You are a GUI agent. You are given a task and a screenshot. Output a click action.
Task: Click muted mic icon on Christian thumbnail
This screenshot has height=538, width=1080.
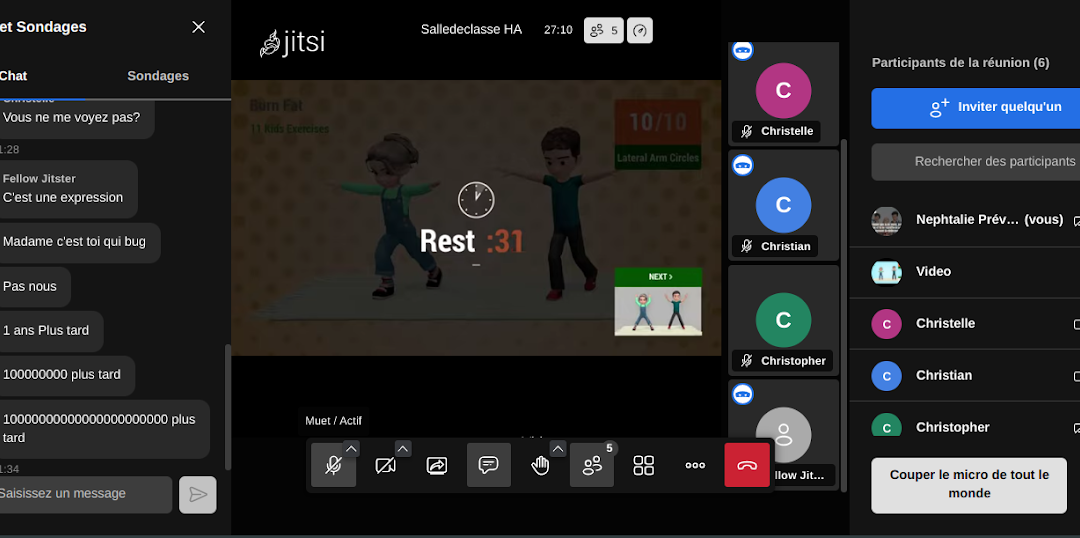(746, 247)
